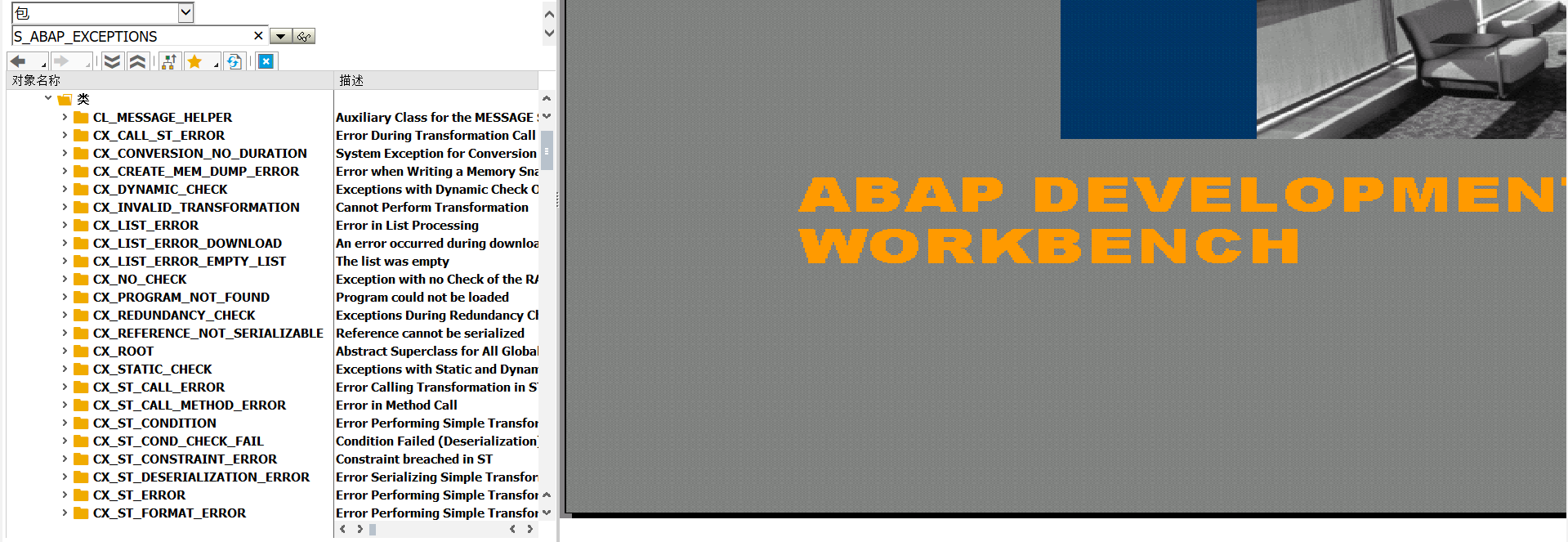The height and width of the screenshot is (542, 1568).
Task: Refresh the object list
Action: click(x=235, y=61)
